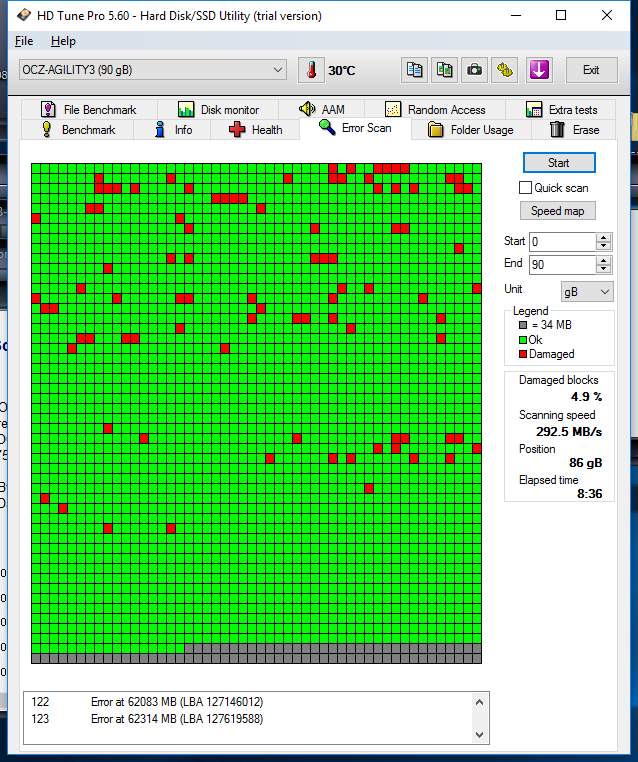Click the Position 86 gB value
The width and height of the screenshot is (638, 762).
click(x=585, y=463)
